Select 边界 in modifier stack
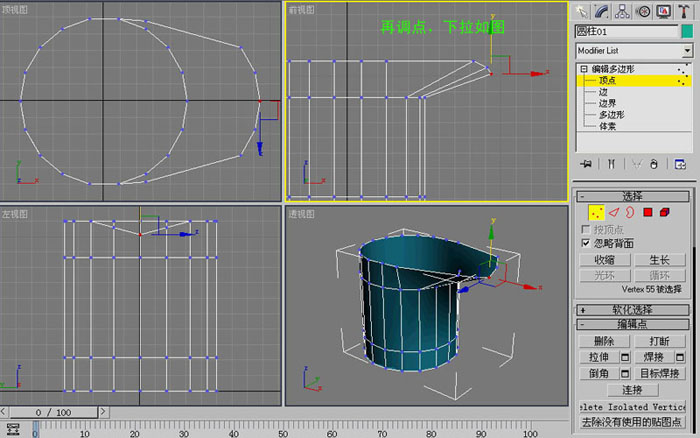 pyautogui.click(x=607, y=103)
